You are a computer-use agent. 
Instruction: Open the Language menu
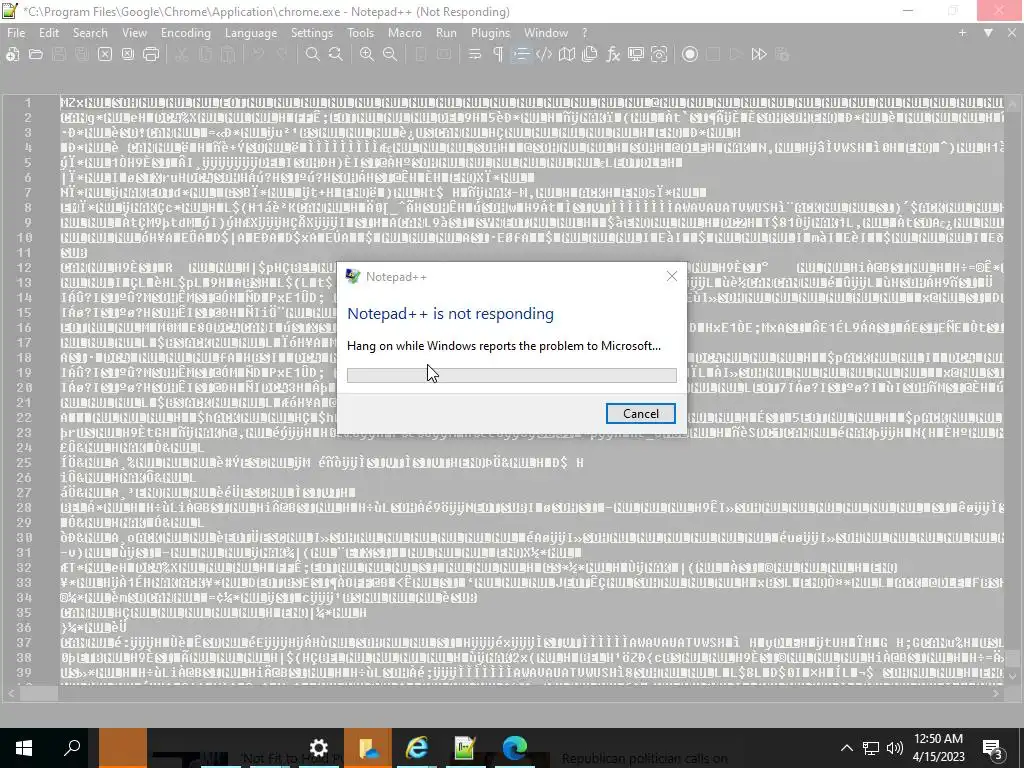251,33
